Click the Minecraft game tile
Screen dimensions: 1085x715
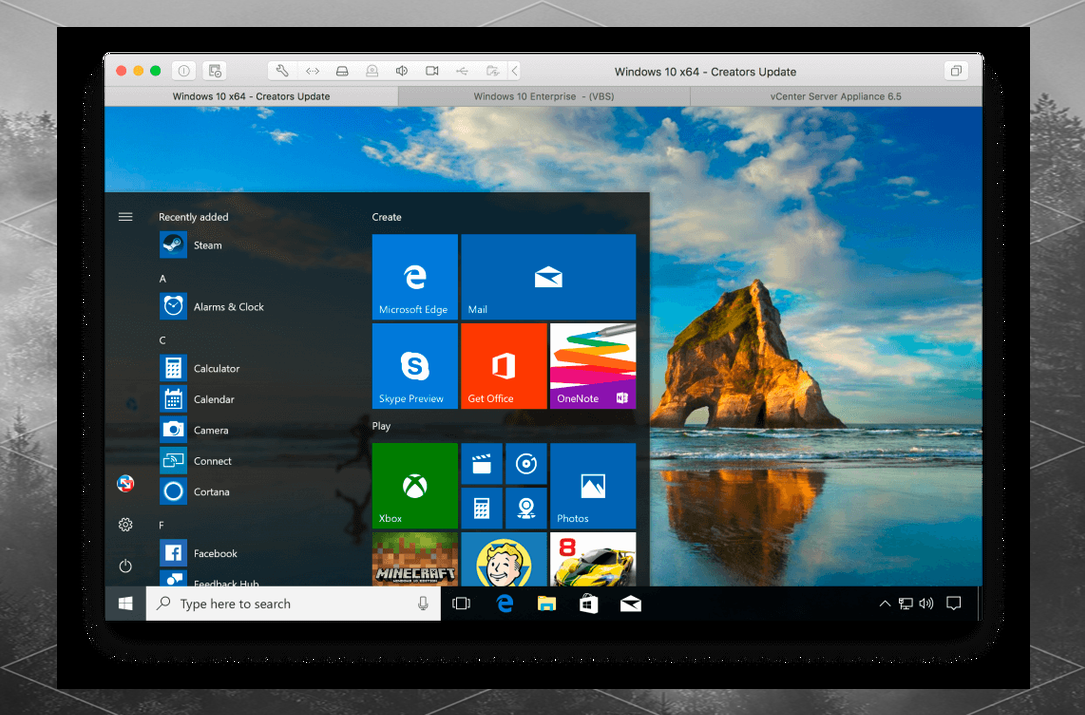pos(414,559)
